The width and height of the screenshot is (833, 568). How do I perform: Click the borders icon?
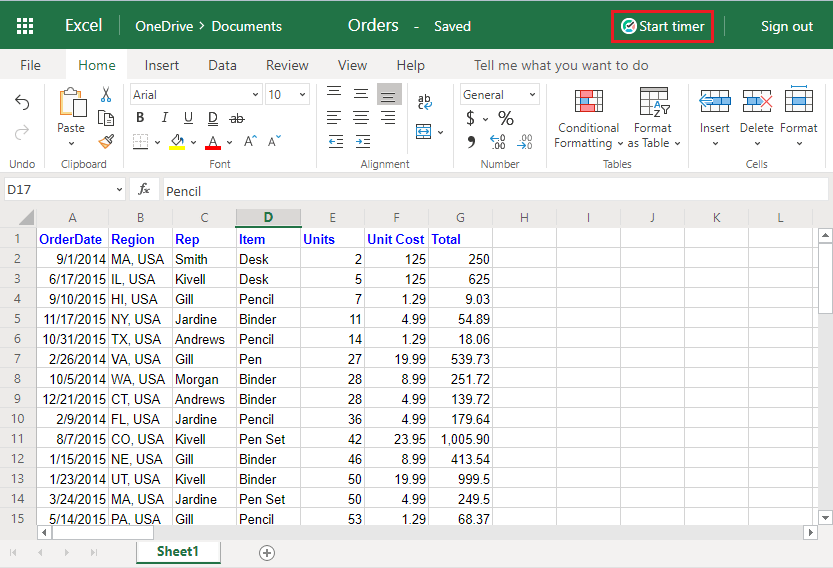(x=140, y=142)
